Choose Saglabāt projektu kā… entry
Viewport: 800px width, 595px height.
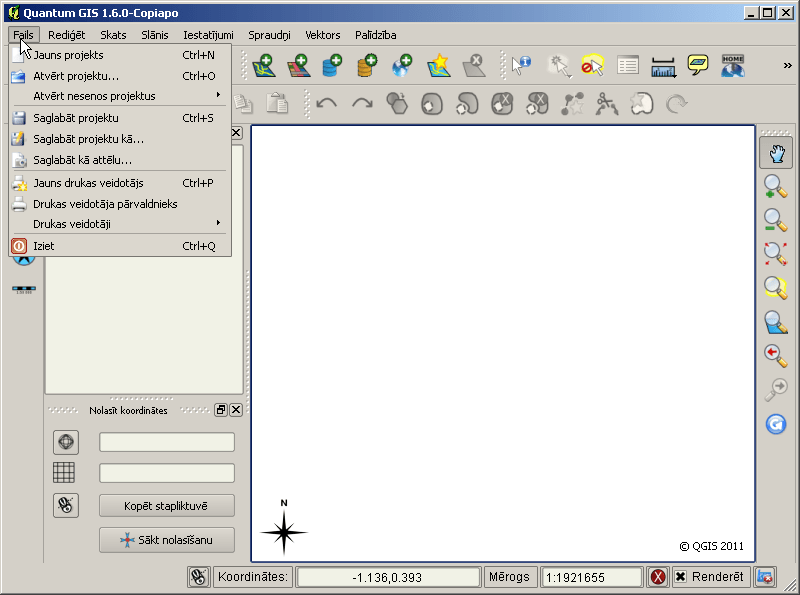(120, 139)
